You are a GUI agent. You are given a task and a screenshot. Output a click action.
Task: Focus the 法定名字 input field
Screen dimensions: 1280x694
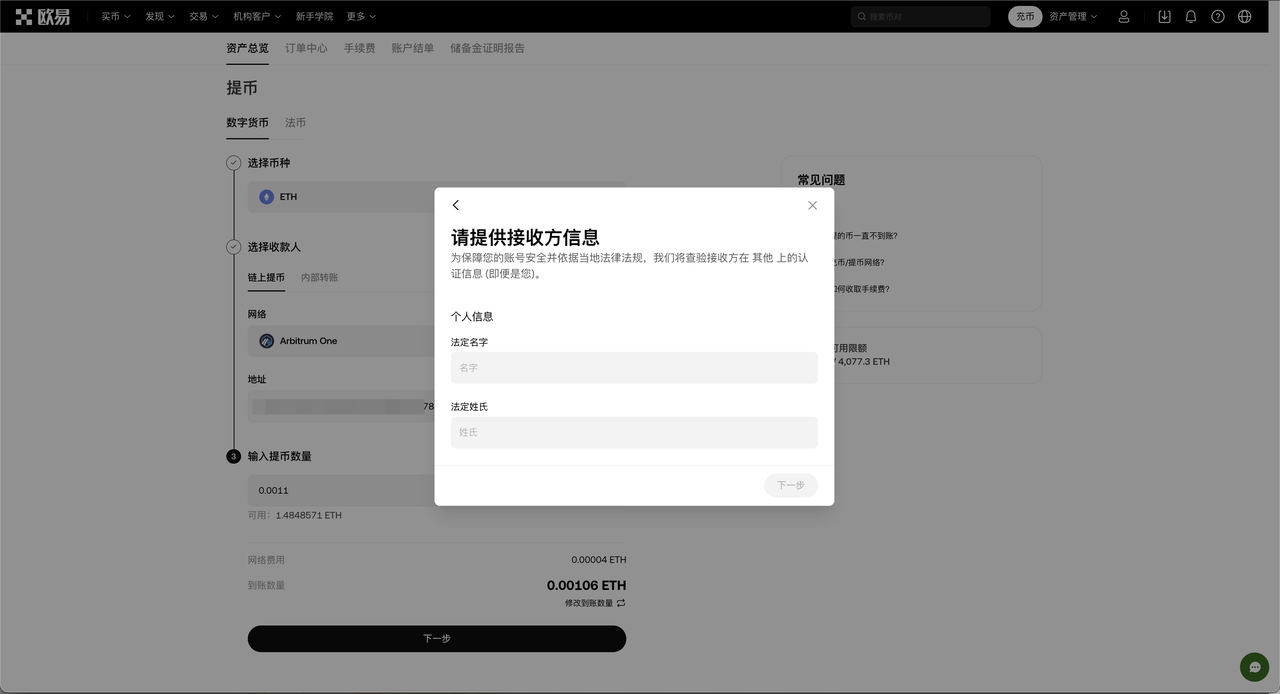634,368
